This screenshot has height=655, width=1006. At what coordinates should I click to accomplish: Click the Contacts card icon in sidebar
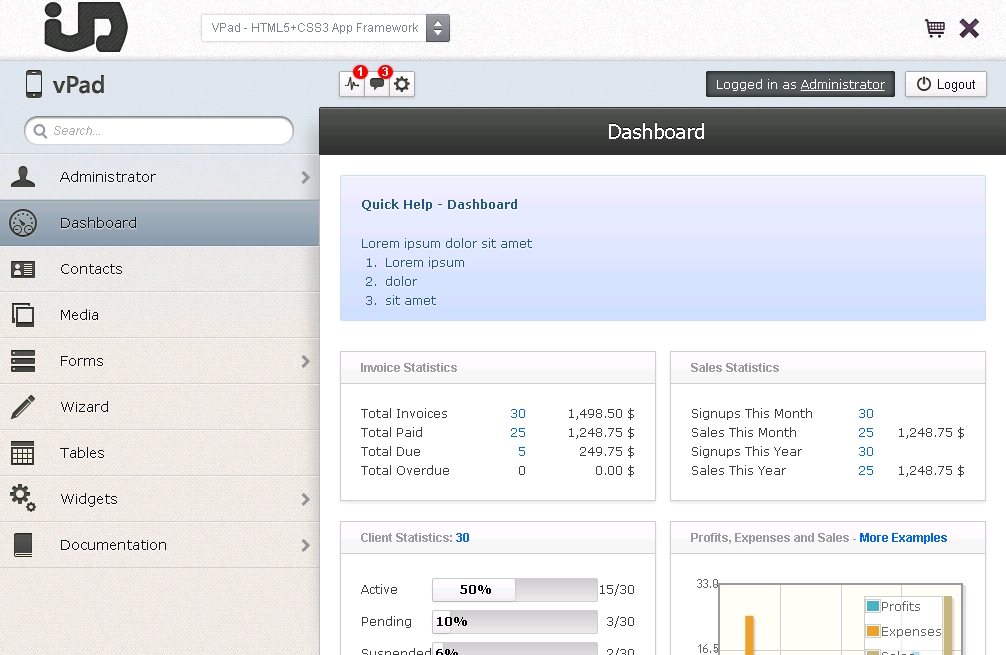point(23,269)
